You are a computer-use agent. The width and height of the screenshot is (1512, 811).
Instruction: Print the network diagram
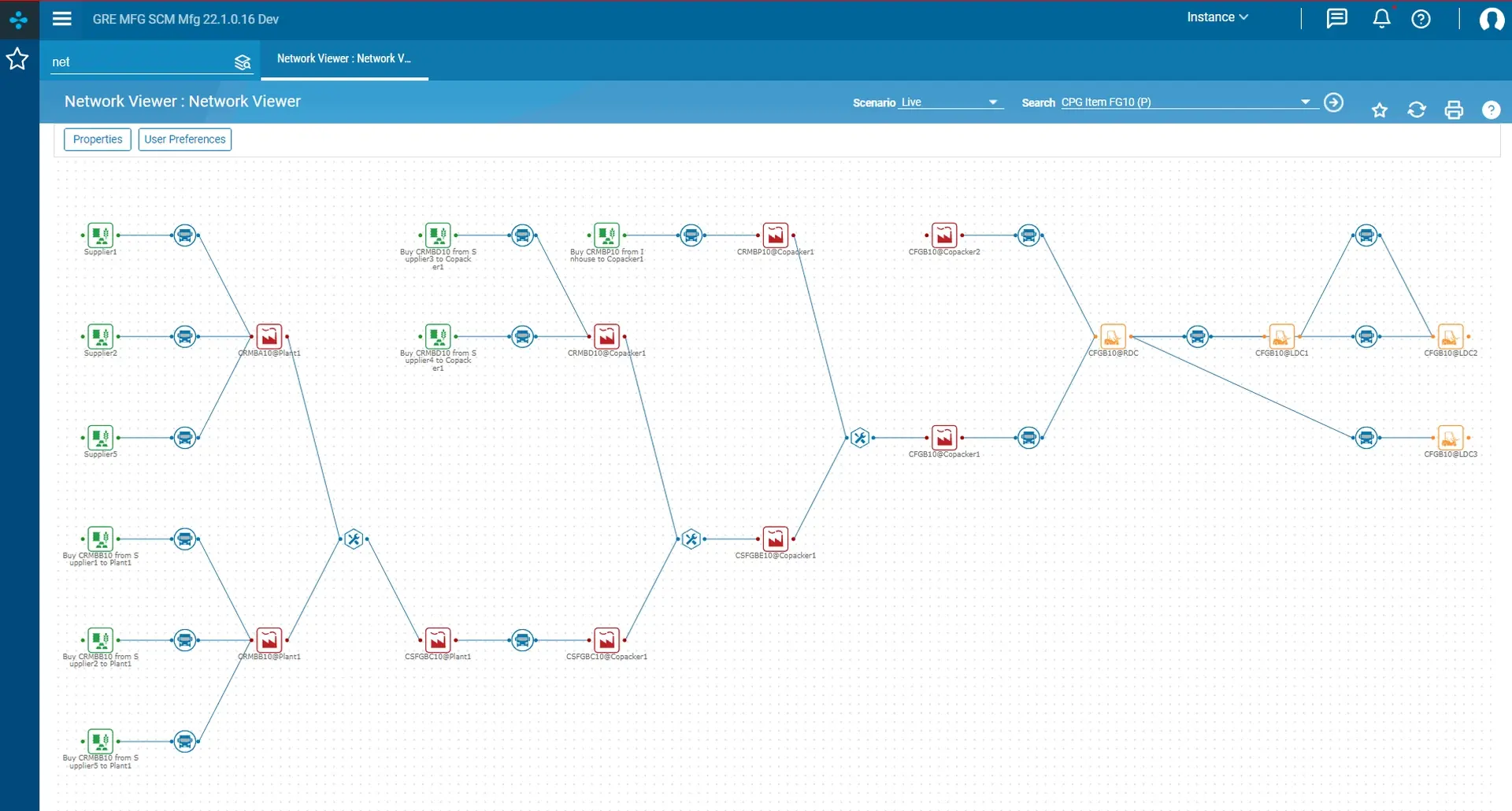coord(1454,110)
